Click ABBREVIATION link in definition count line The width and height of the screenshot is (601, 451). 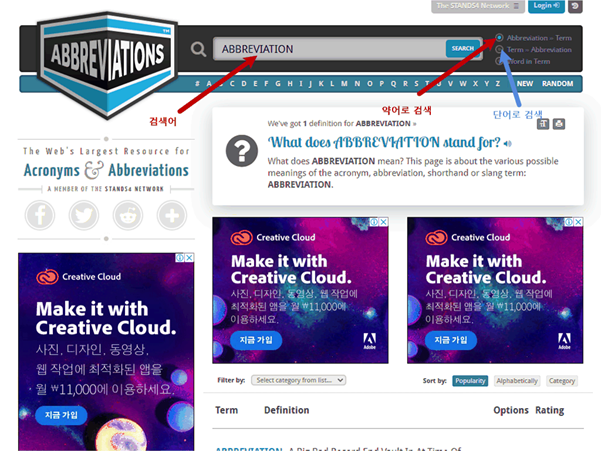pos(383,124)
